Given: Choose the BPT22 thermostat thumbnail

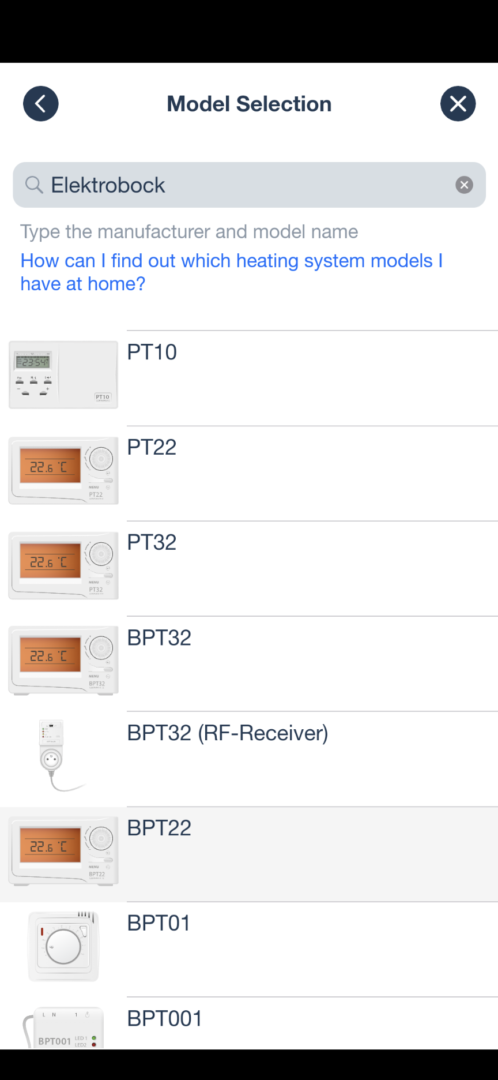Looking at the screenshot, I should [63, 851].
